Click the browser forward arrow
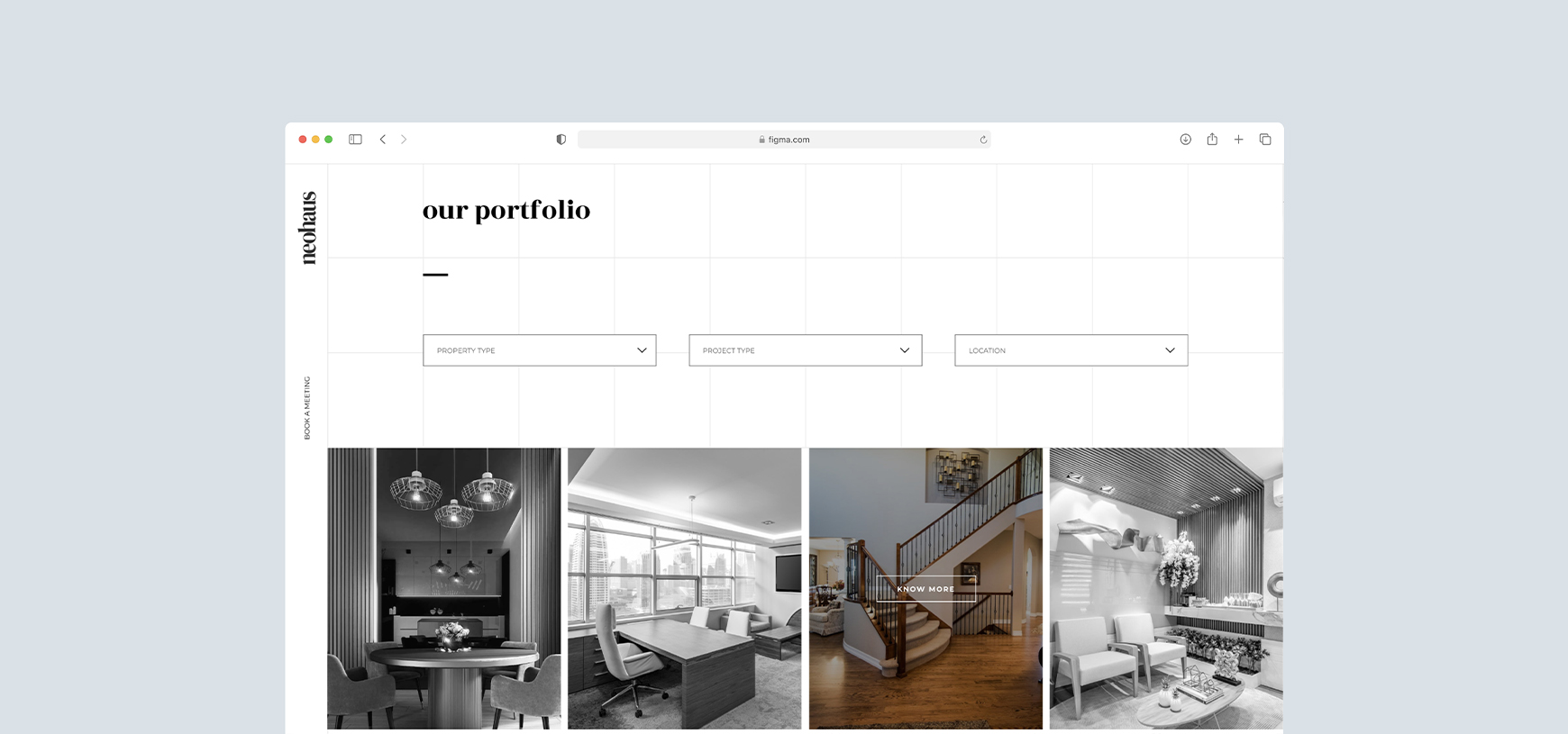1568x734 pixels. point(404,140)
